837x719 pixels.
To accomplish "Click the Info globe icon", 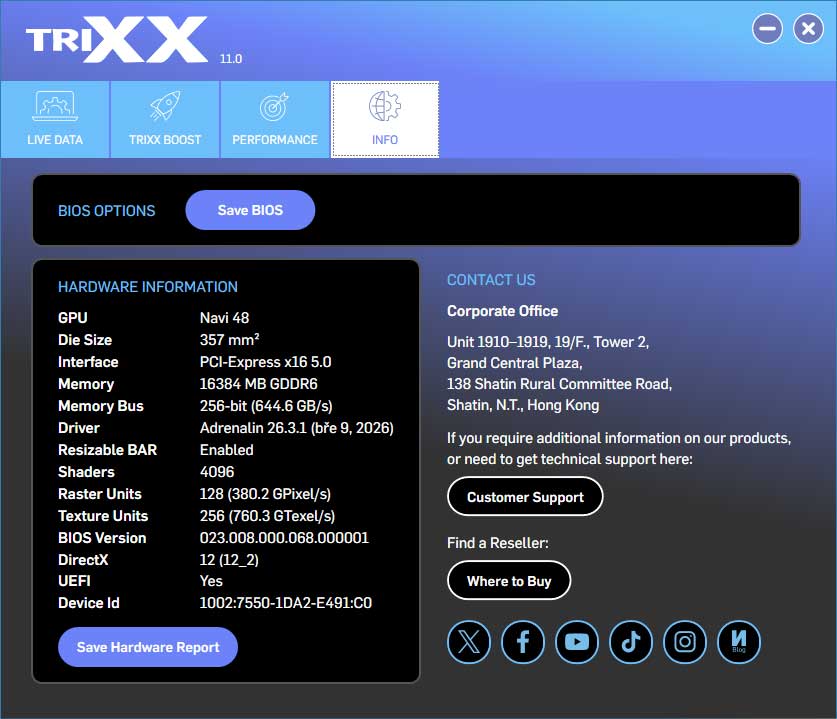I will point(384,105).
